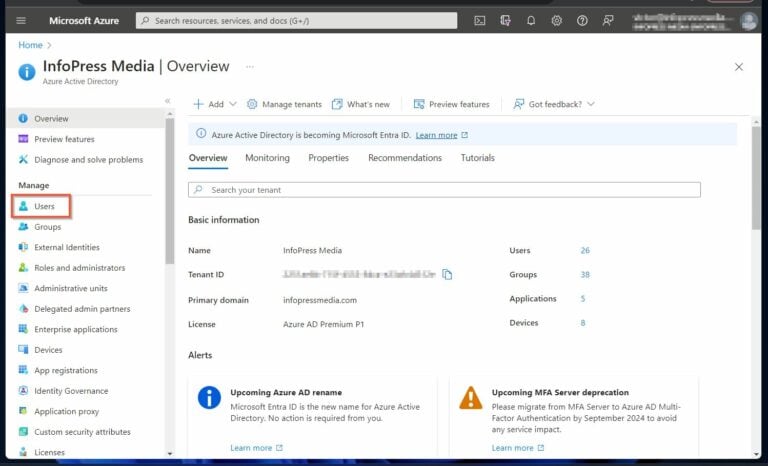768x466 pixels.
Task: Click the top bar feedback icon
Action: click(608, 21)
